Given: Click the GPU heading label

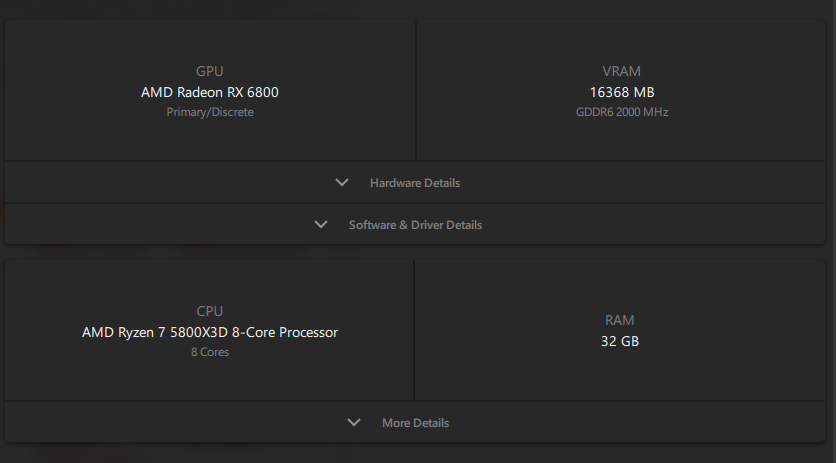Looking at the screenshot, I should pos(210,71).
